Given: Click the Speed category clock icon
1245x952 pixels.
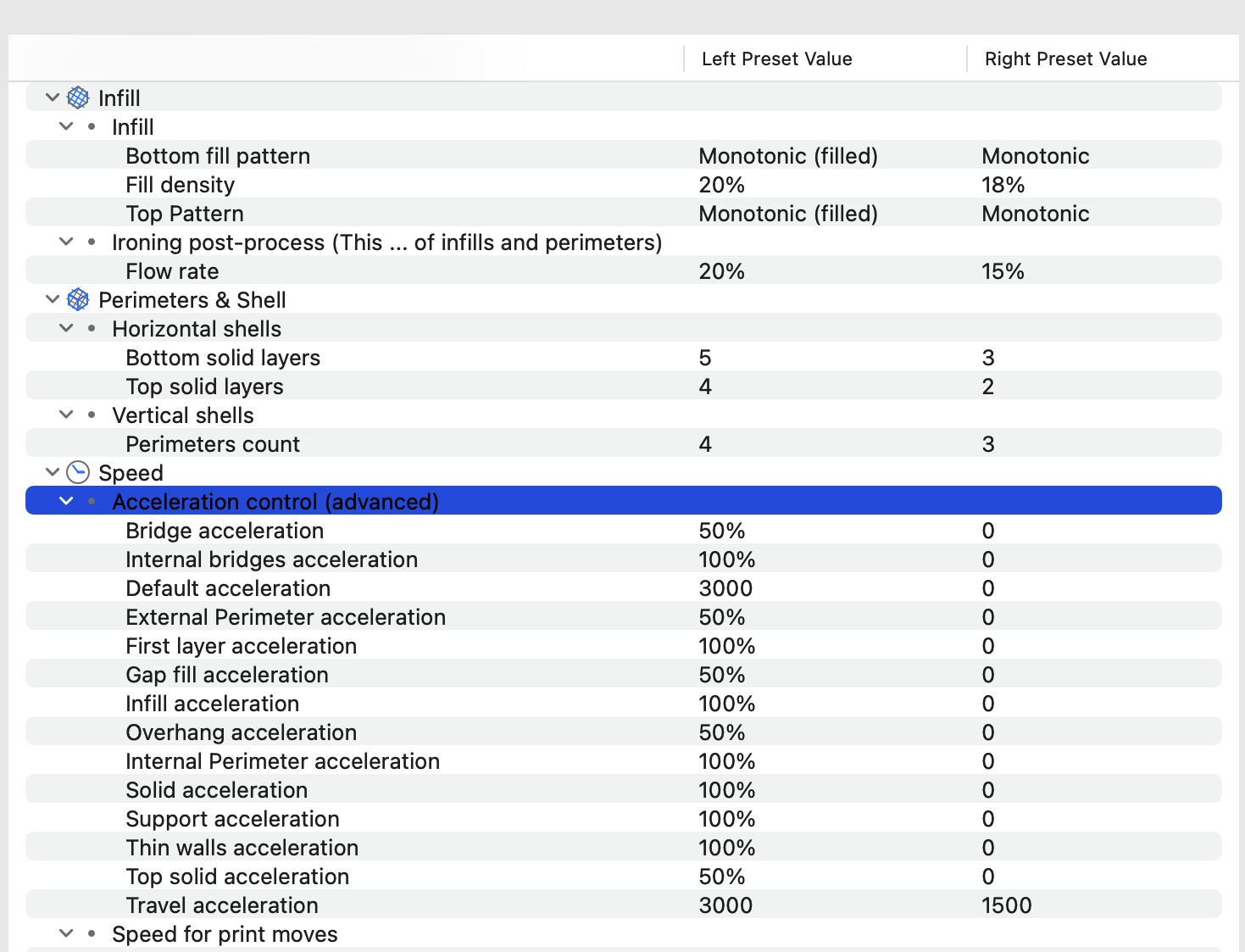Looking at the screenshot, I should coord(78,473).
